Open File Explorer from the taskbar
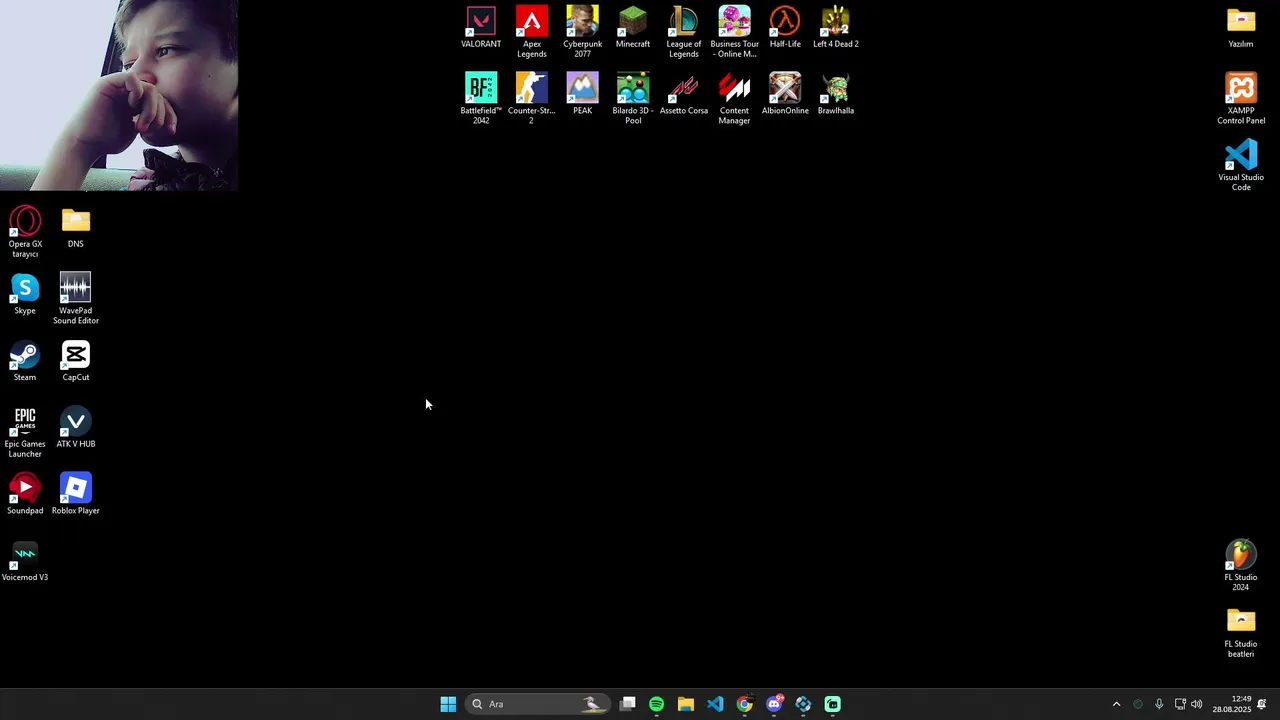The width and height of the screenshot is (1280, 720). [685, 704]
